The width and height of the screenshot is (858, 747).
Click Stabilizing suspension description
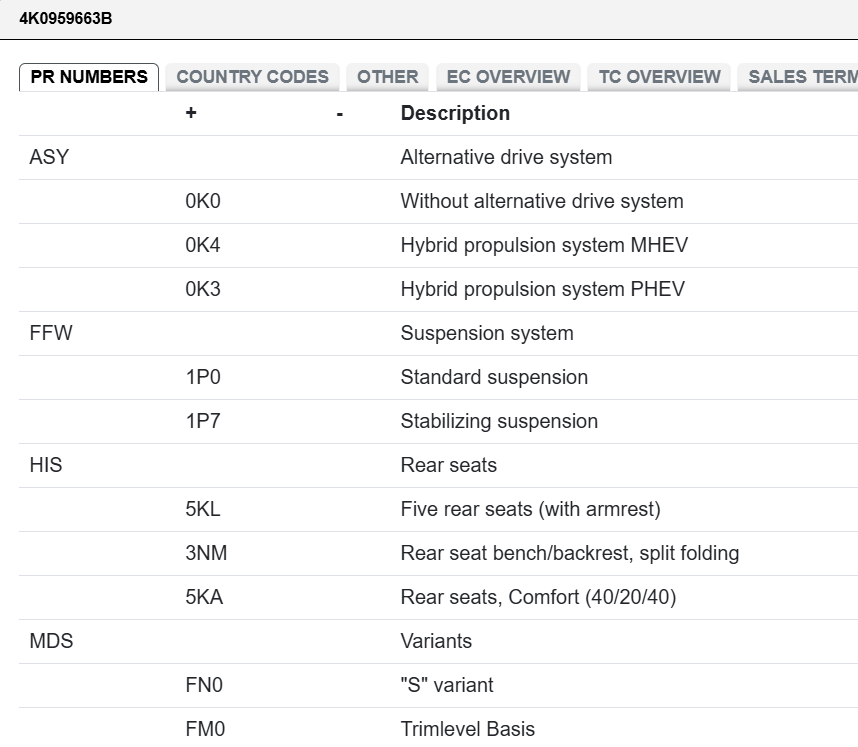pos(499,421)
